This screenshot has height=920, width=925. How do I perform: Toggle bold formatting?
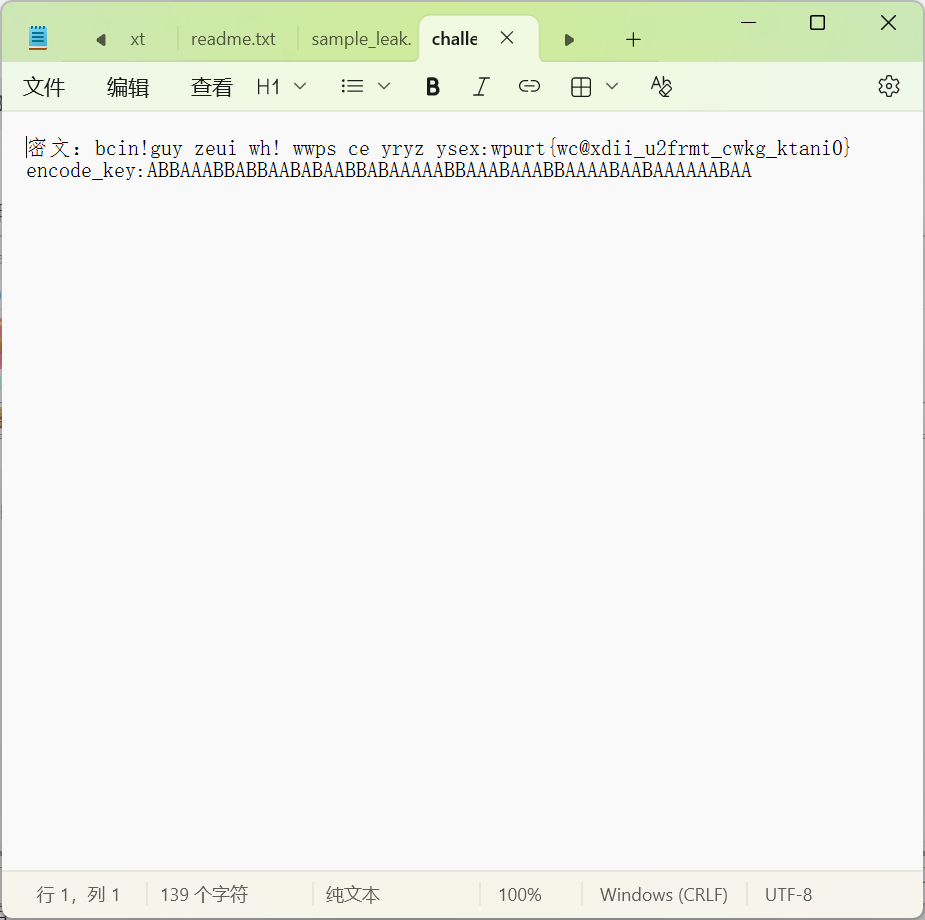coord(433,87)
